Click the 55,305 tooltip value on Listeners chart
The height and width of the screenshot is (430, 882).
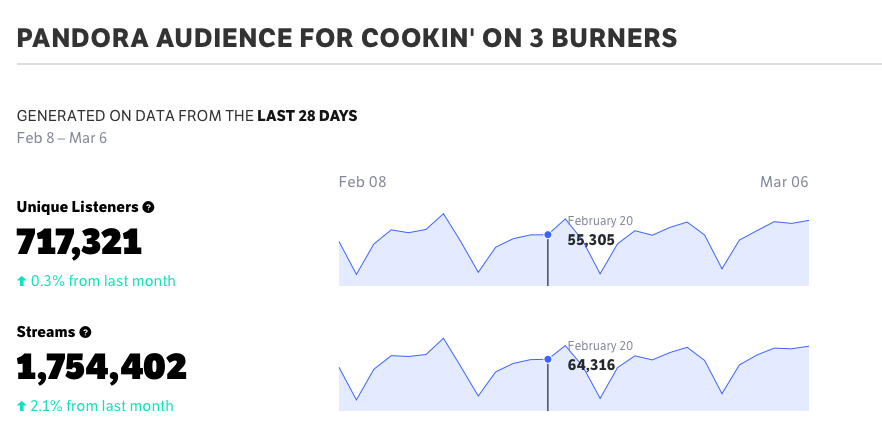(x=591, y=240)
